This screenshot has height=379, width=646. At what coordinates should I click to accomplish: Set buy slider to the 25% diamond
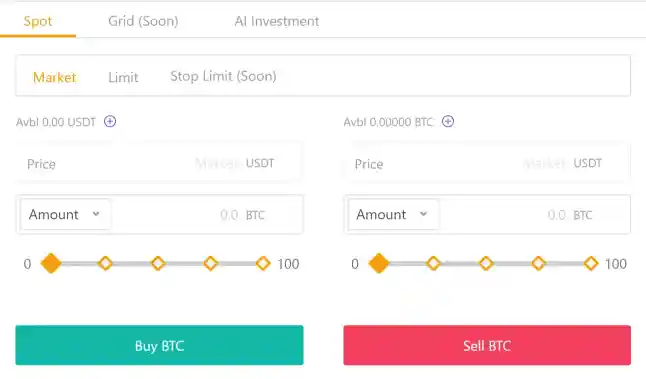pyautogui.click(x=105, y=263)
